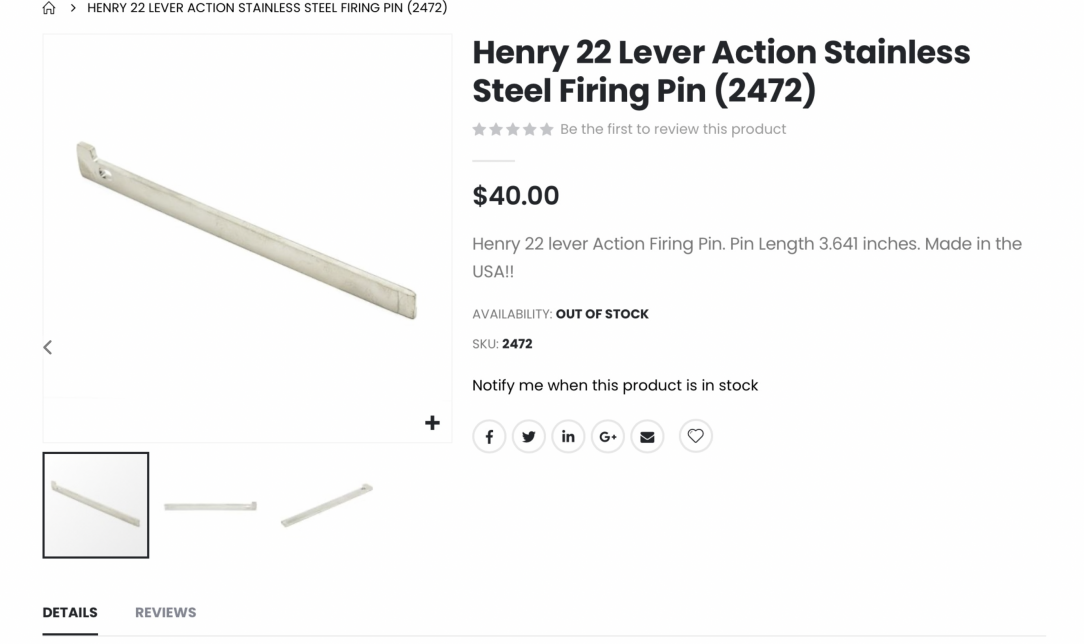Click Be the first to review link

click(x=673, y=129)
